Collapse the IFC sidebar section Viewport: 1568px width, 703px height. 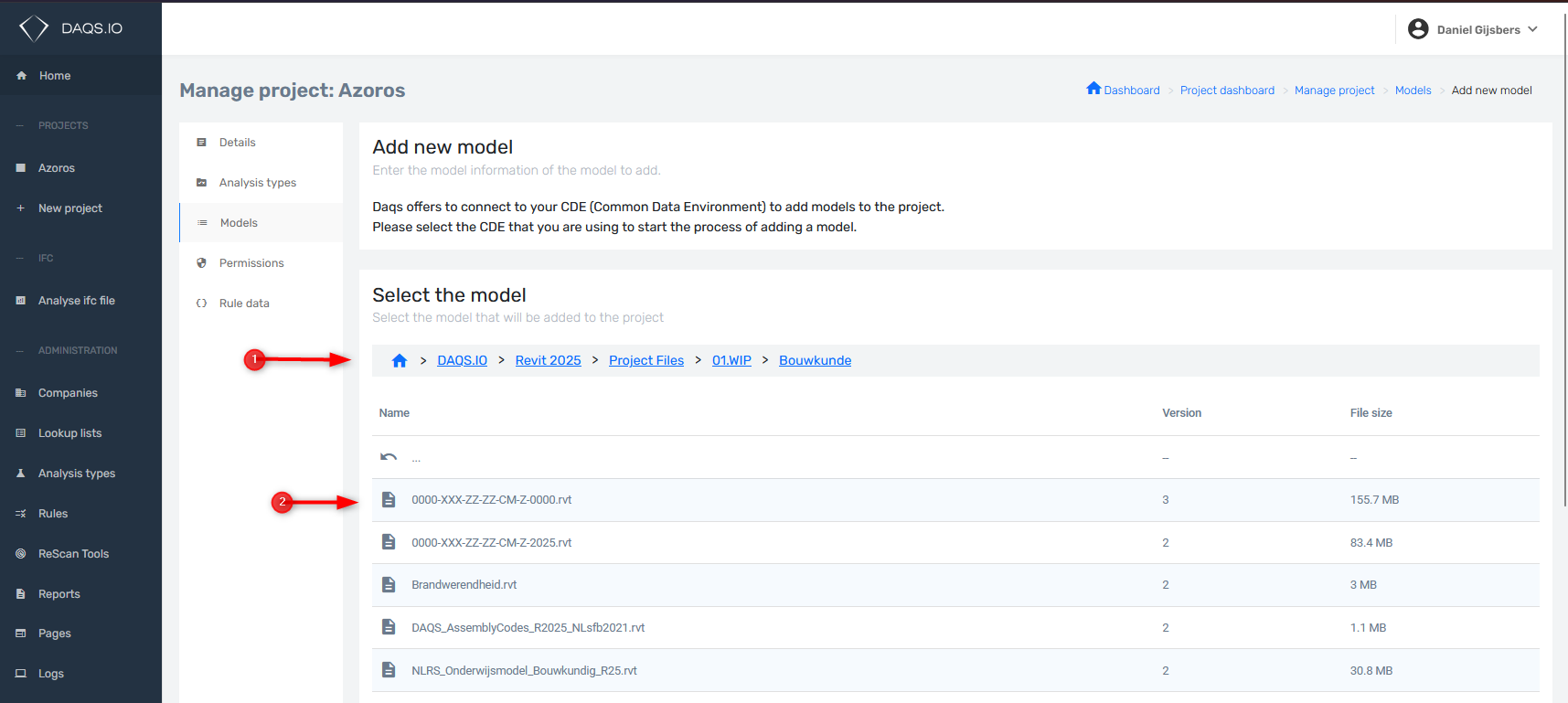point(35,259)
